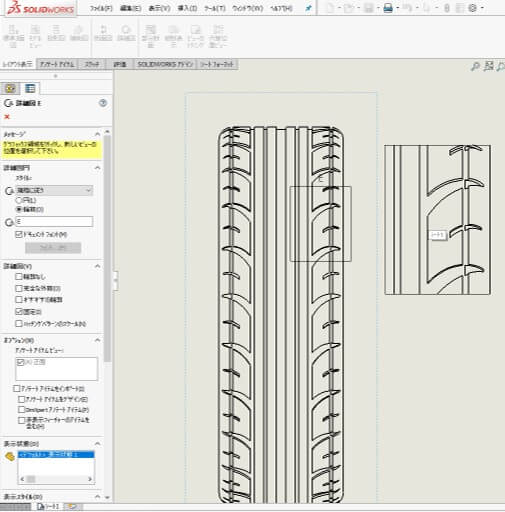Viewport: 505px width, 512px height.
Task: Toggle the 固定 checkbox
Action: tap(19, 312)
